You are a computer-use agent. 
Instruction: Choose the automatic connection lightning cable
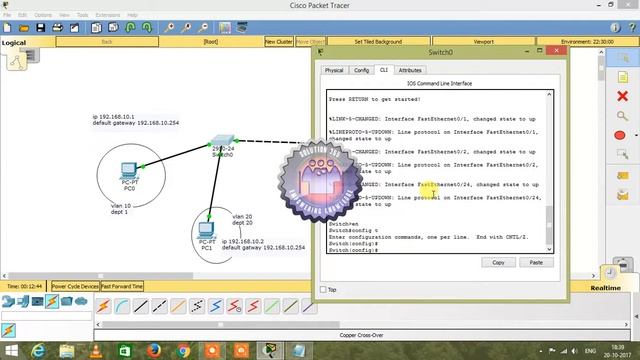click(104, 306)
